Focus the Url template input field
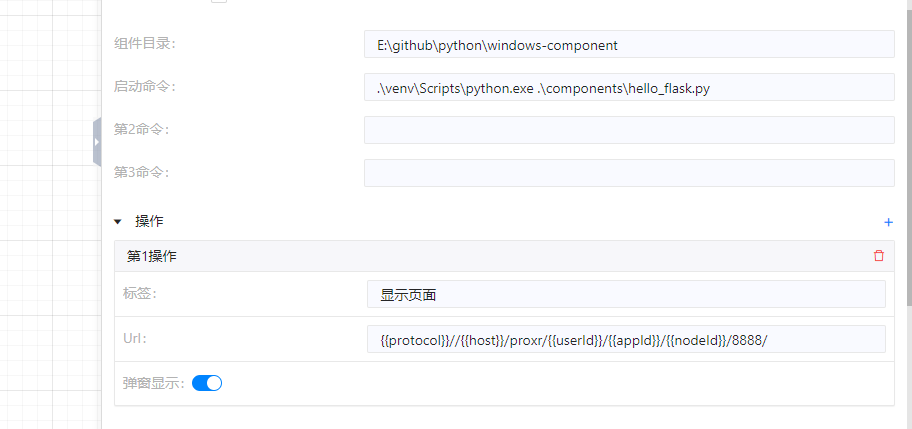Image resolution: width=912 pixels, height=429 pixels. 626,339
